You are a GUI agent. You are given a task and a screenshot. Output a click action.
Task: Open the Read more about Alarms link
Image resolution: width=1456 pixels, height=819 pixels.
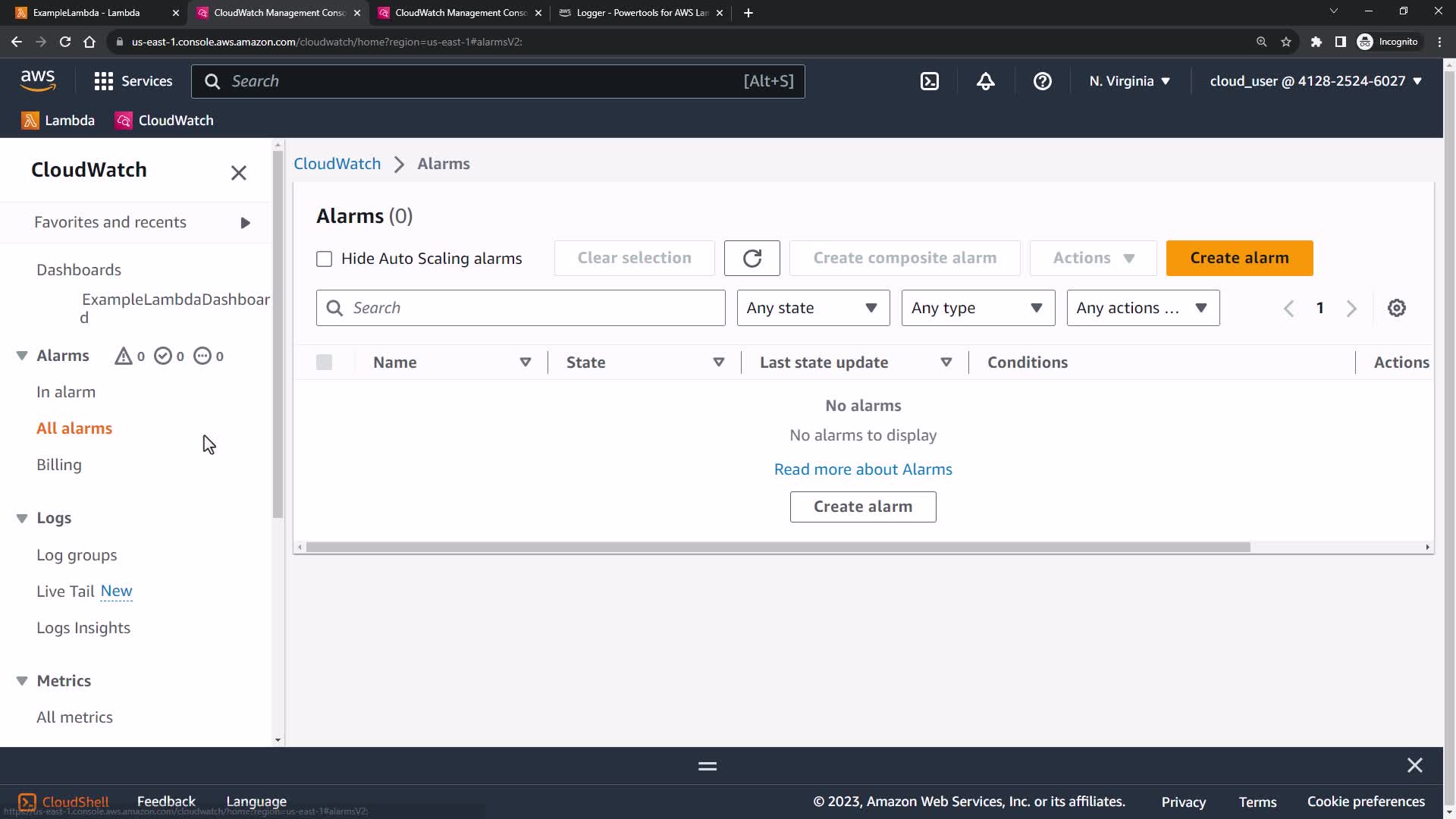863,469
